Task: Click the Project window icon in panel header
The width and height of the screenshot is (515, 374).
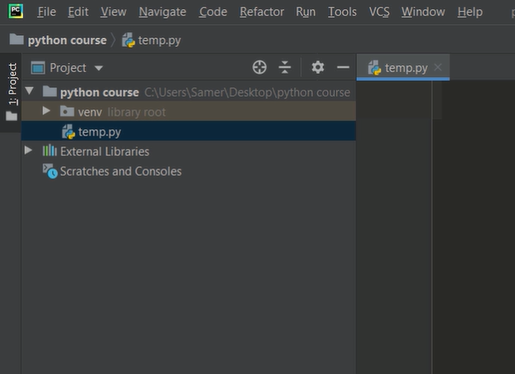Action: coord(38,68)
